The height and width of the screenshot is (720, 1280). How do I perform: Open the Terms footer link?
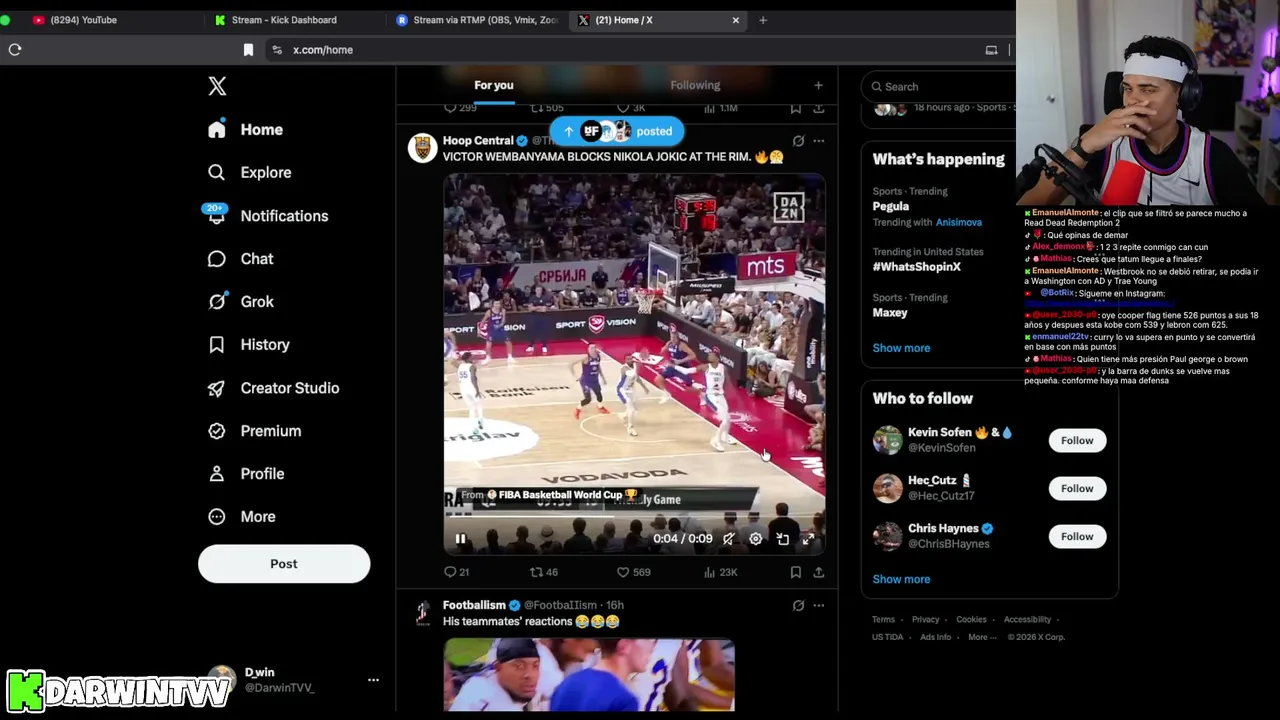click(883, 620)
